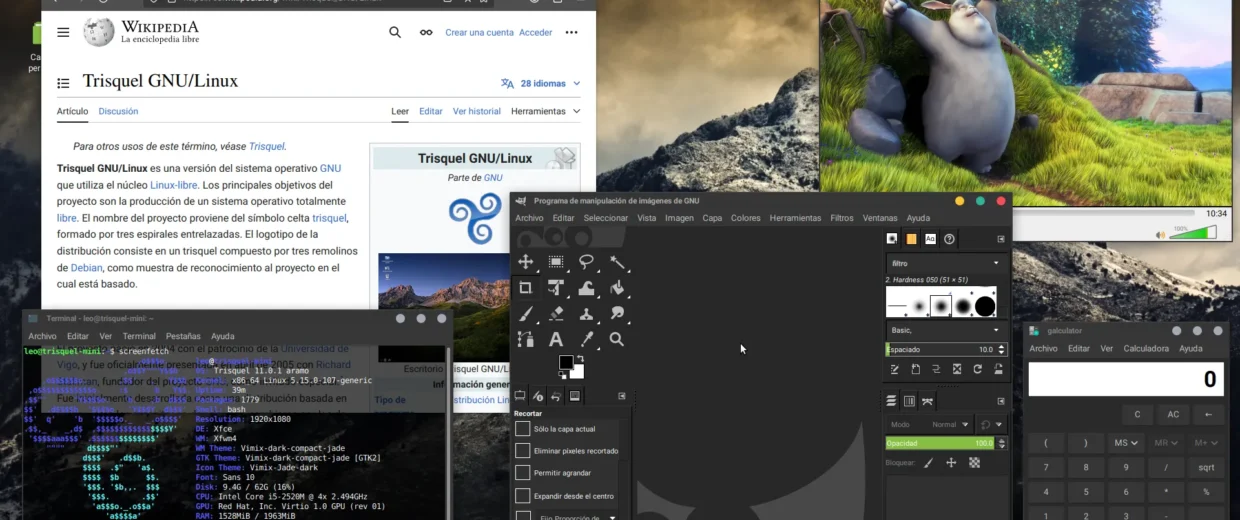Viewport: 1240px width, 520px height.
Task: Choose the Zoom magnifier tool in GIMP
Action: point(617,339)
